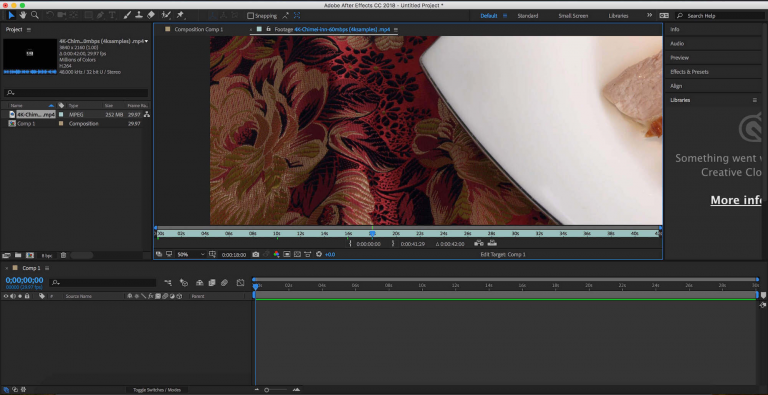The width and height of the screenshot is (768, 395).
Task: Select the Puppet Pin tool
Action: click(x=180, y=15)
